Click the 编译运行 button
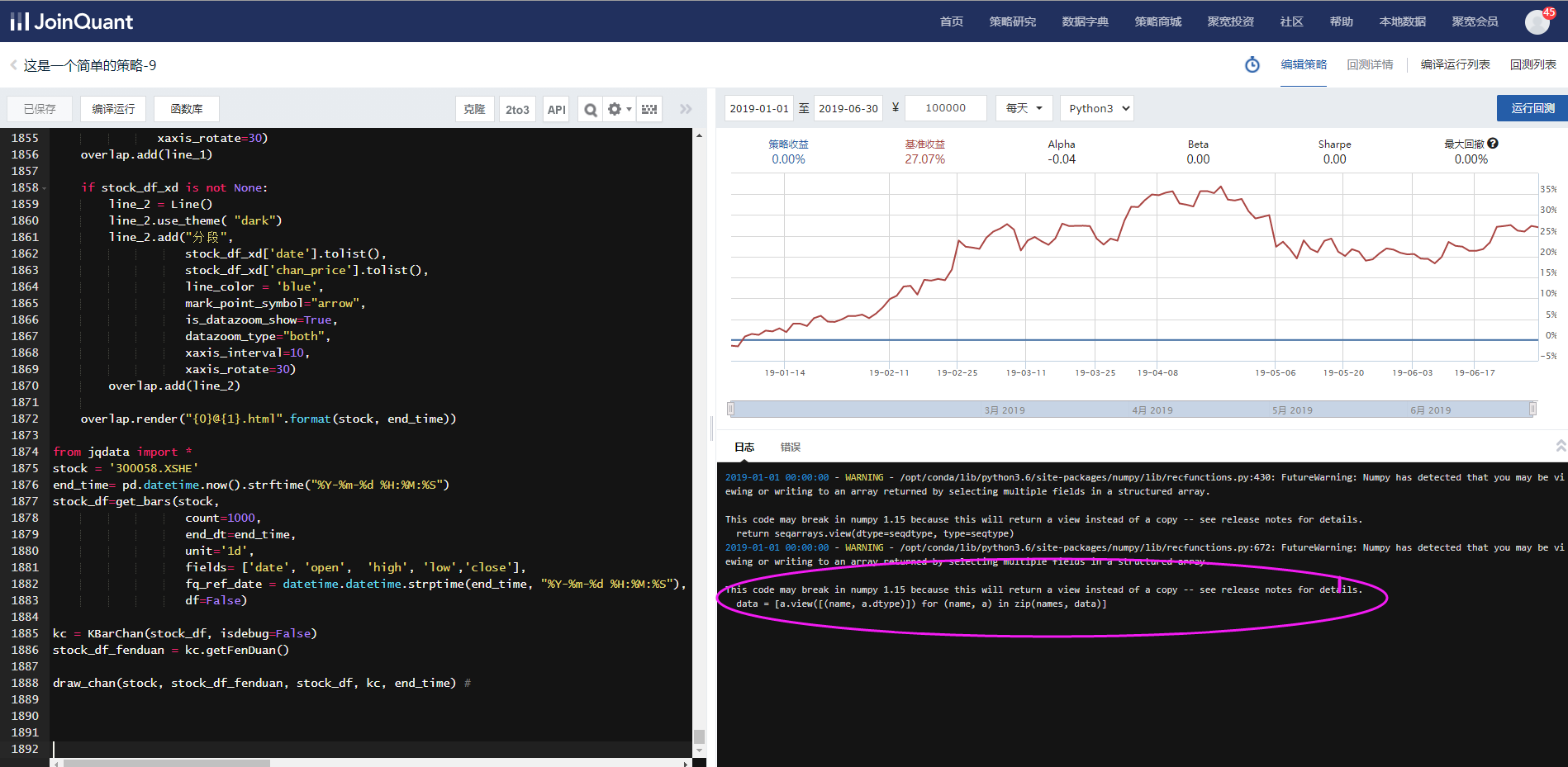The image size is (1568, 767). point(113,109)
